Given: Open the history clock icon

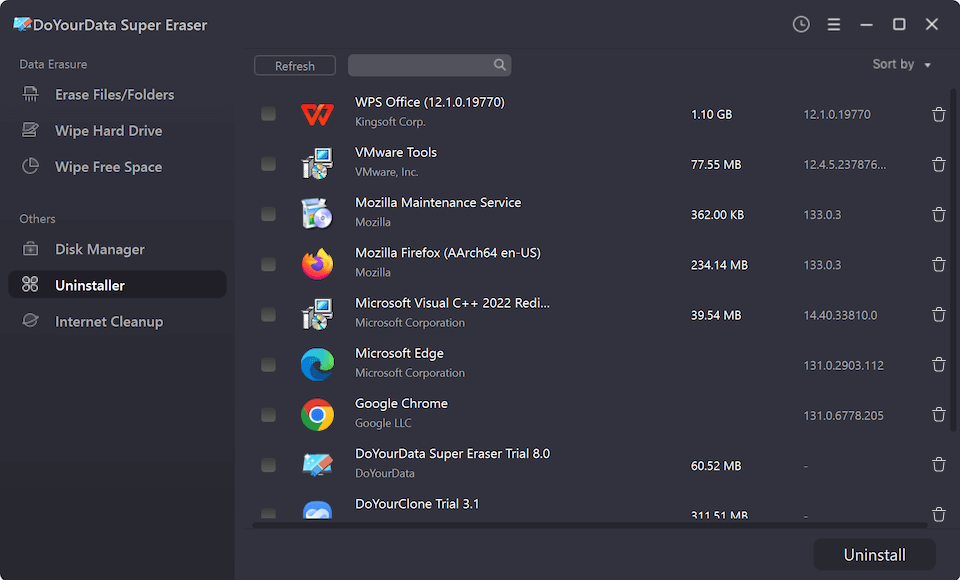Looking at the screenshot, I should tap(801, 24).
